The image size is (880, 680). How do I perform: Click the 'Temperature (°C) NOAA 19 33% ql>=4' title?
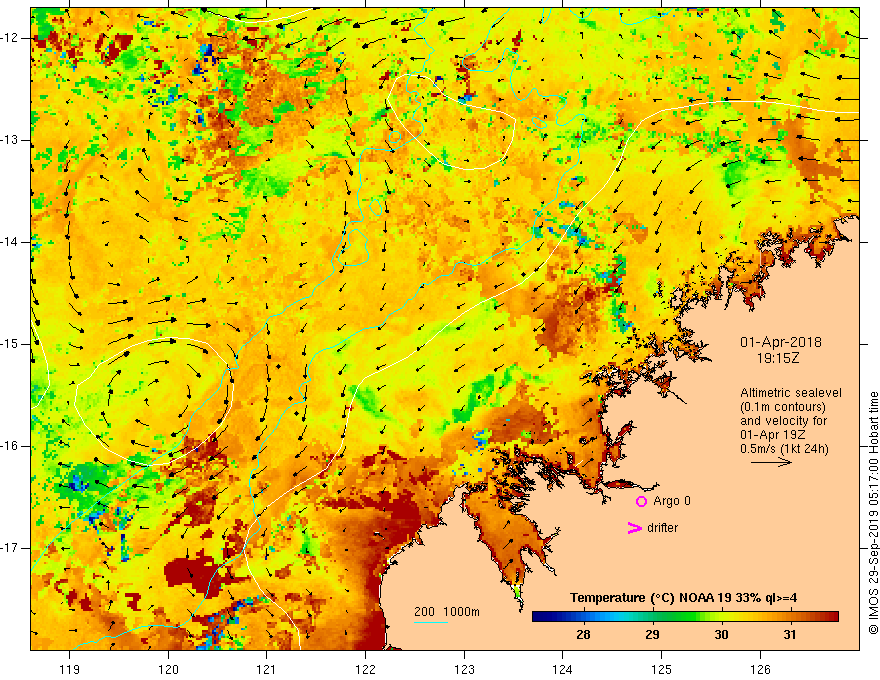(684, 598)
